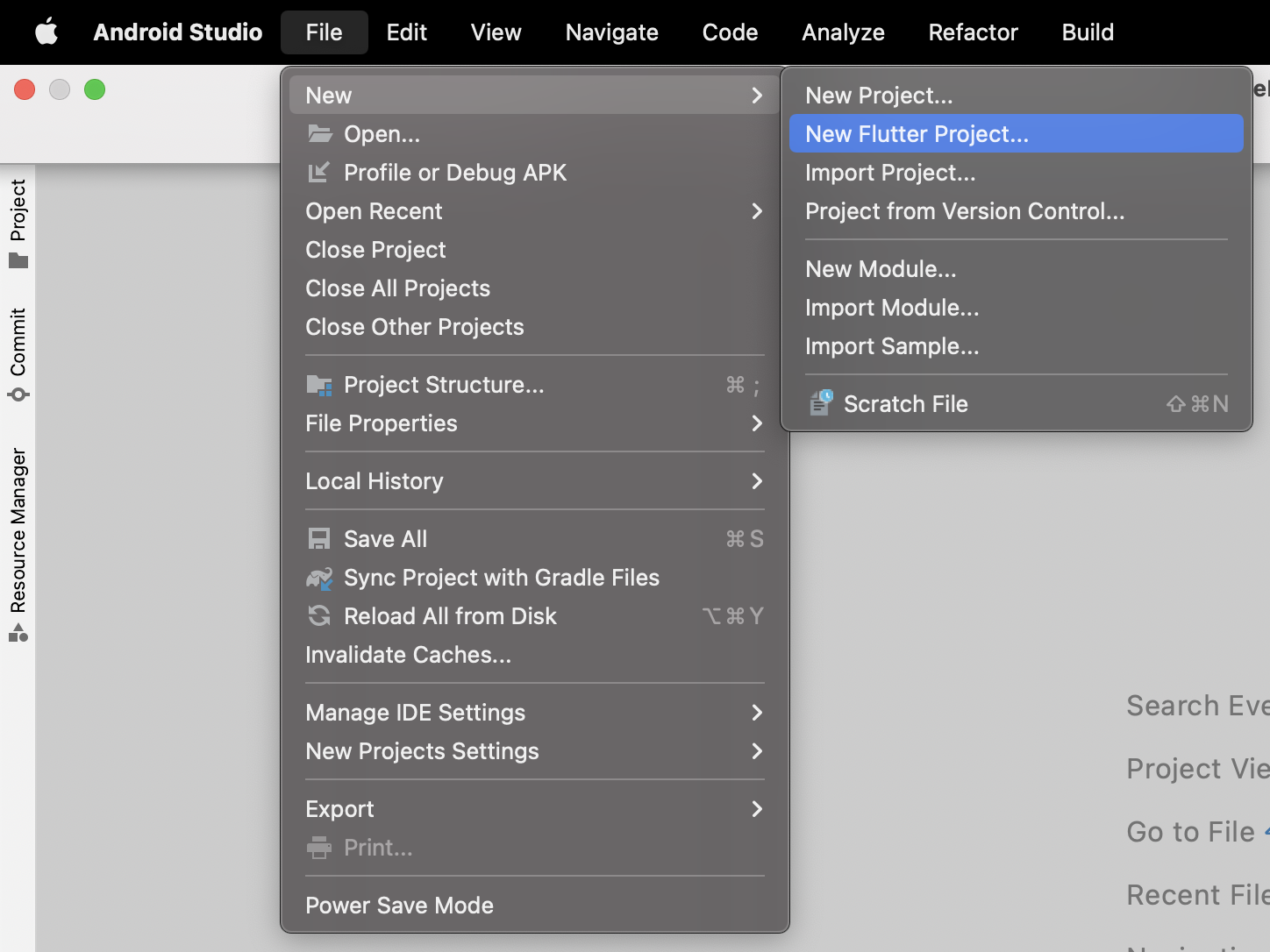Click the Reload from Disk refresh icon

point(319,616)
